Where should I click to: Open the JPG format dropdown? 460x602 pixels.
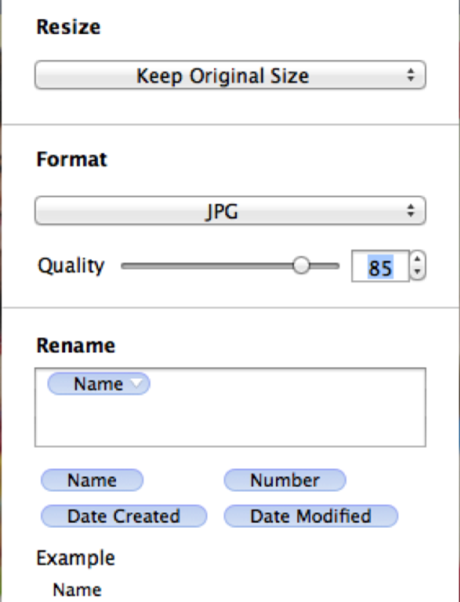tap(230, 210)
